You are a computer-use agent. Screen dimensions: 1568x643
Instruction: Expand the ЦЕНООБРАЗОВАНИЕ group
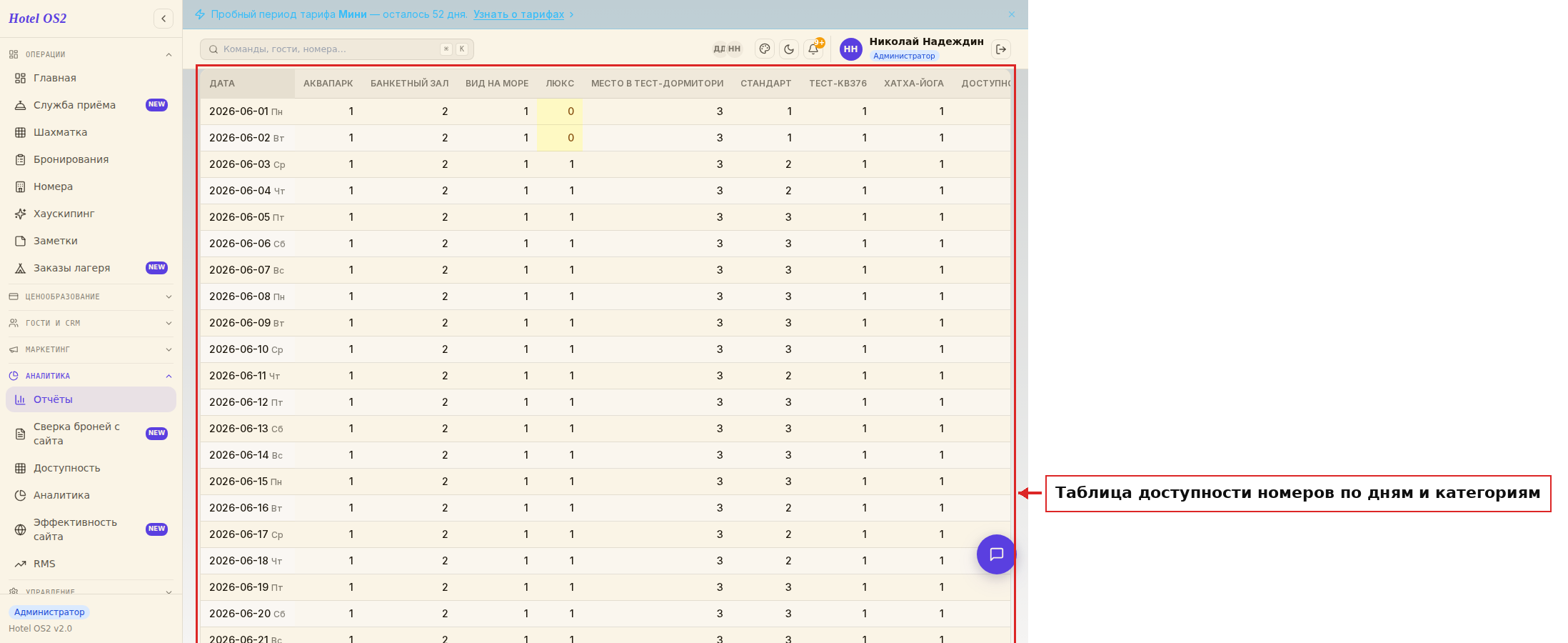click(91, 296)
